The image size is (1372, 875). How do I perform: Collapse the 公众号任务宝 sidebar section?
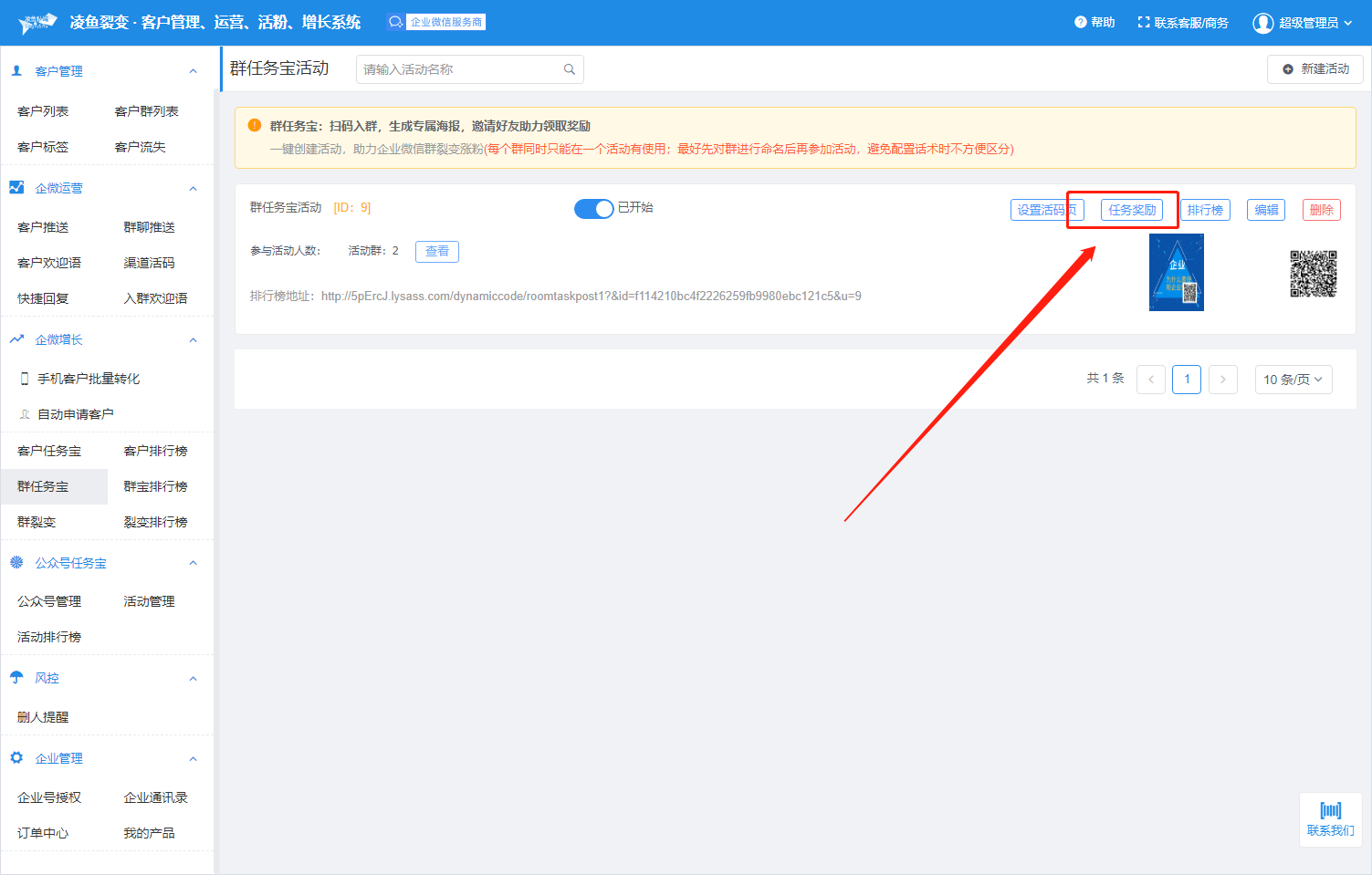click(193, 563)
